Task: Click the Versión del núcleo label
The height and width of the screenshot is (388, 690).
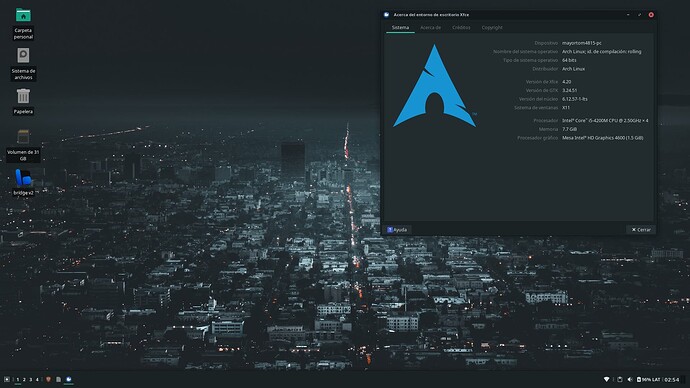Action: pyautogui.click(x=538, y=99)
